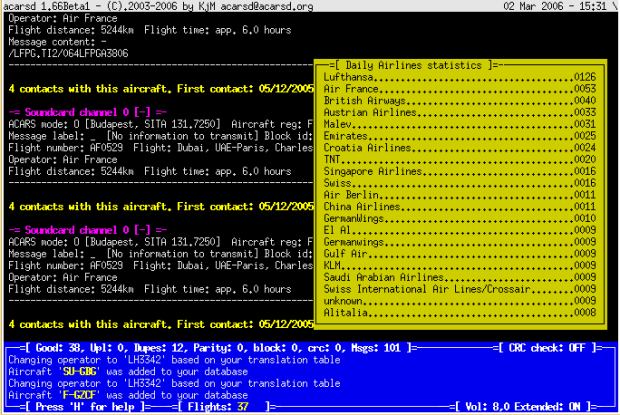Select the Germanwings 0009 statistics row
Image resolution: width=620 pixels, height=415 pixels.
point(460,242)
